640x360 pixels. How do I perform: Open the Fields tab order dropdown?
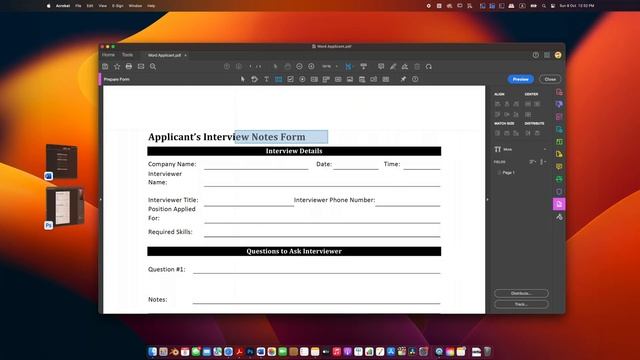pos(543,162)
